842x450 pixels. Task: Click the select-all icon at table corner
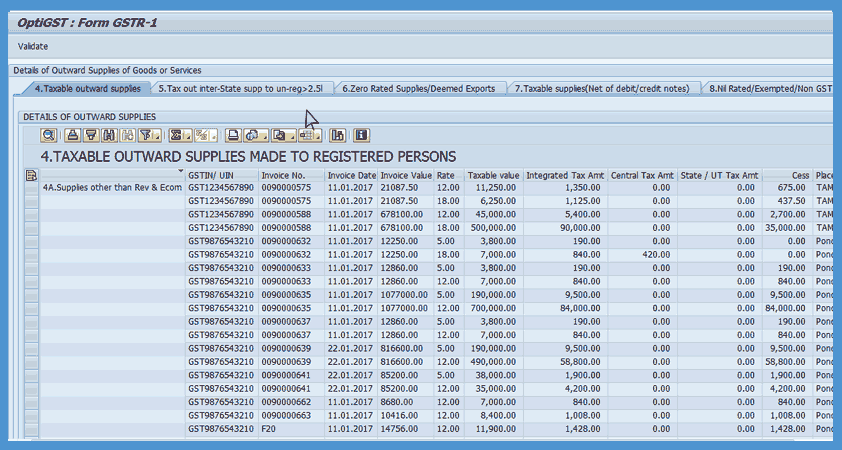(31, 175)
